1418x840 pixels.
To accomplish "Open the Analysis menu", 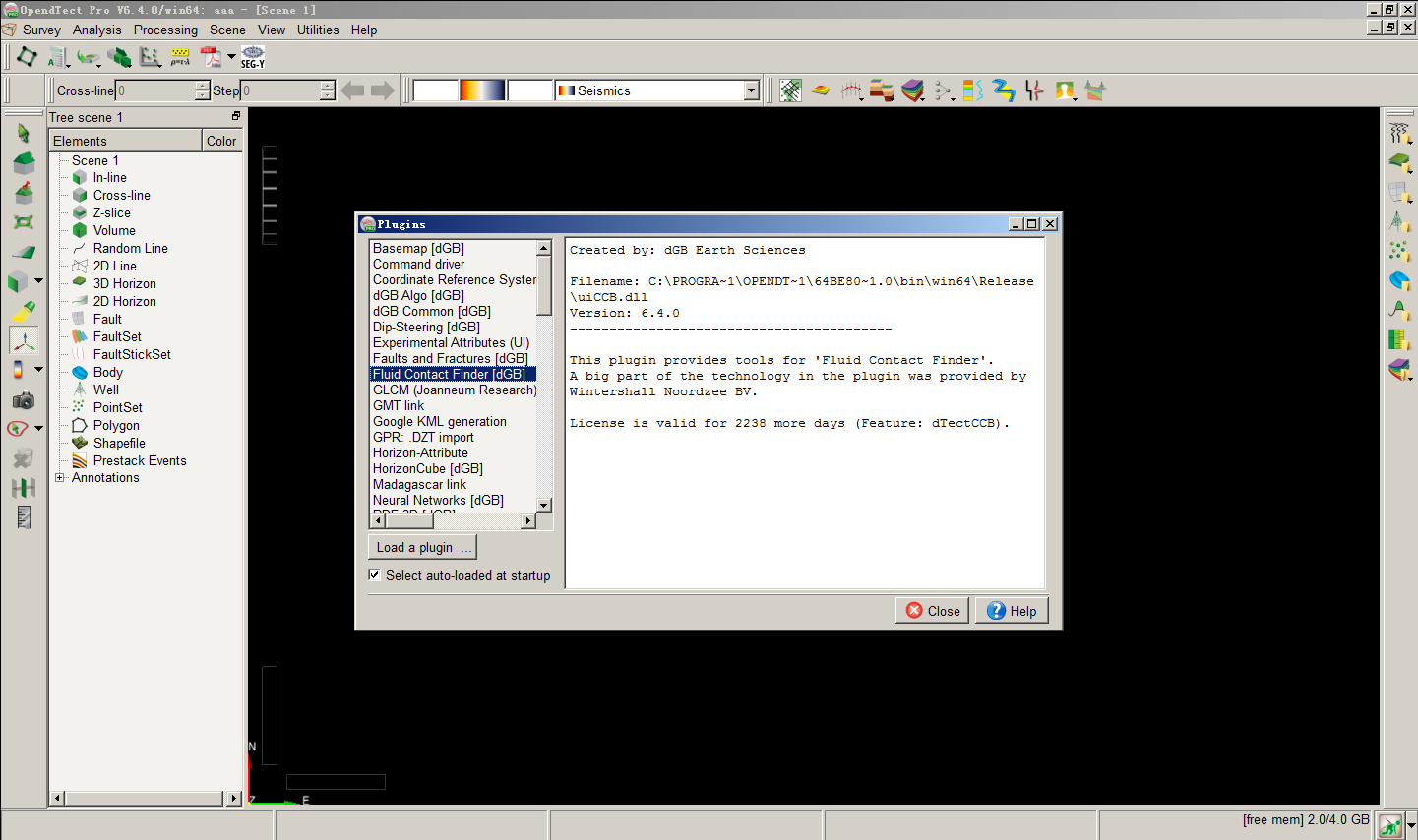I will (96, 30).
